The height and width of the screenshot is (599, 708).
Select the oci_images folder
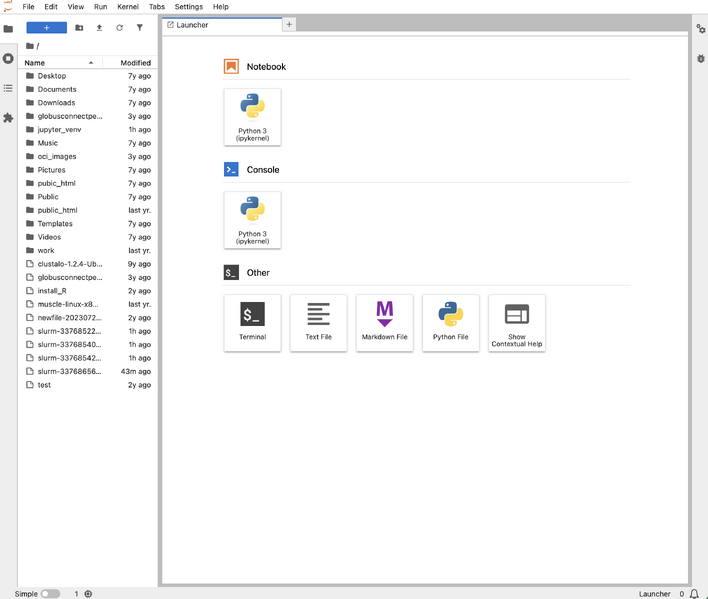click(x=88, y=157)
